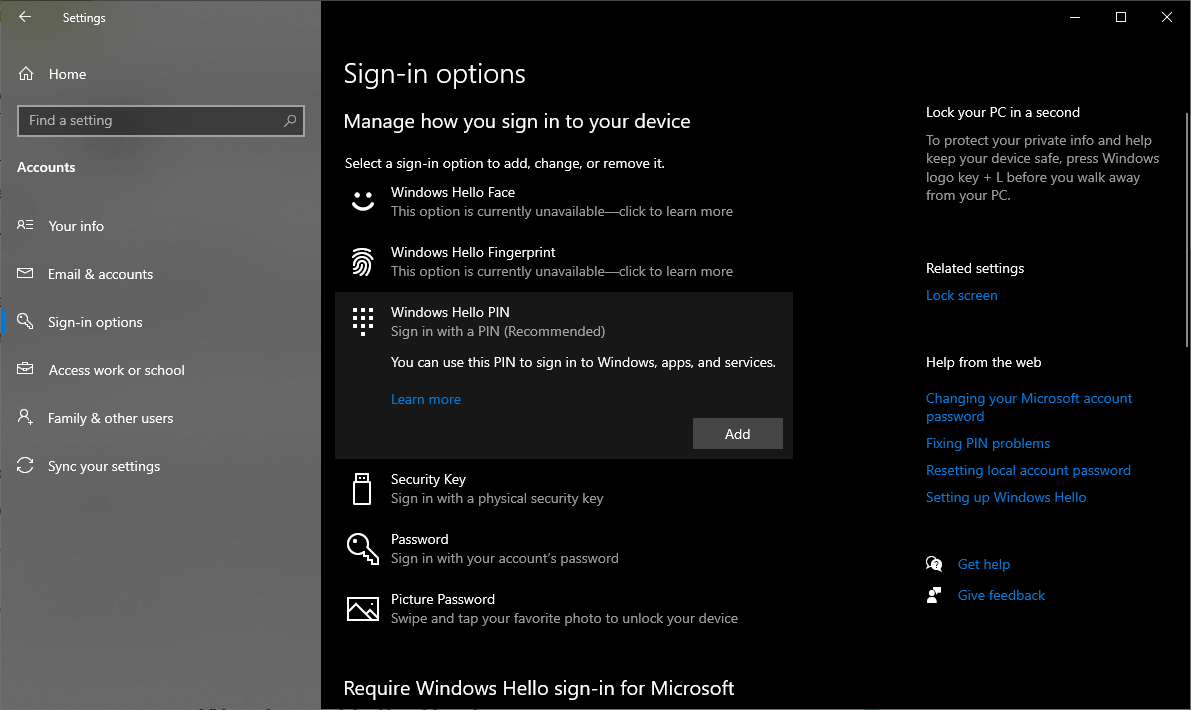Open Access work or school
The width and height of the screenshot is (1191, 710).
click(115, 370)
